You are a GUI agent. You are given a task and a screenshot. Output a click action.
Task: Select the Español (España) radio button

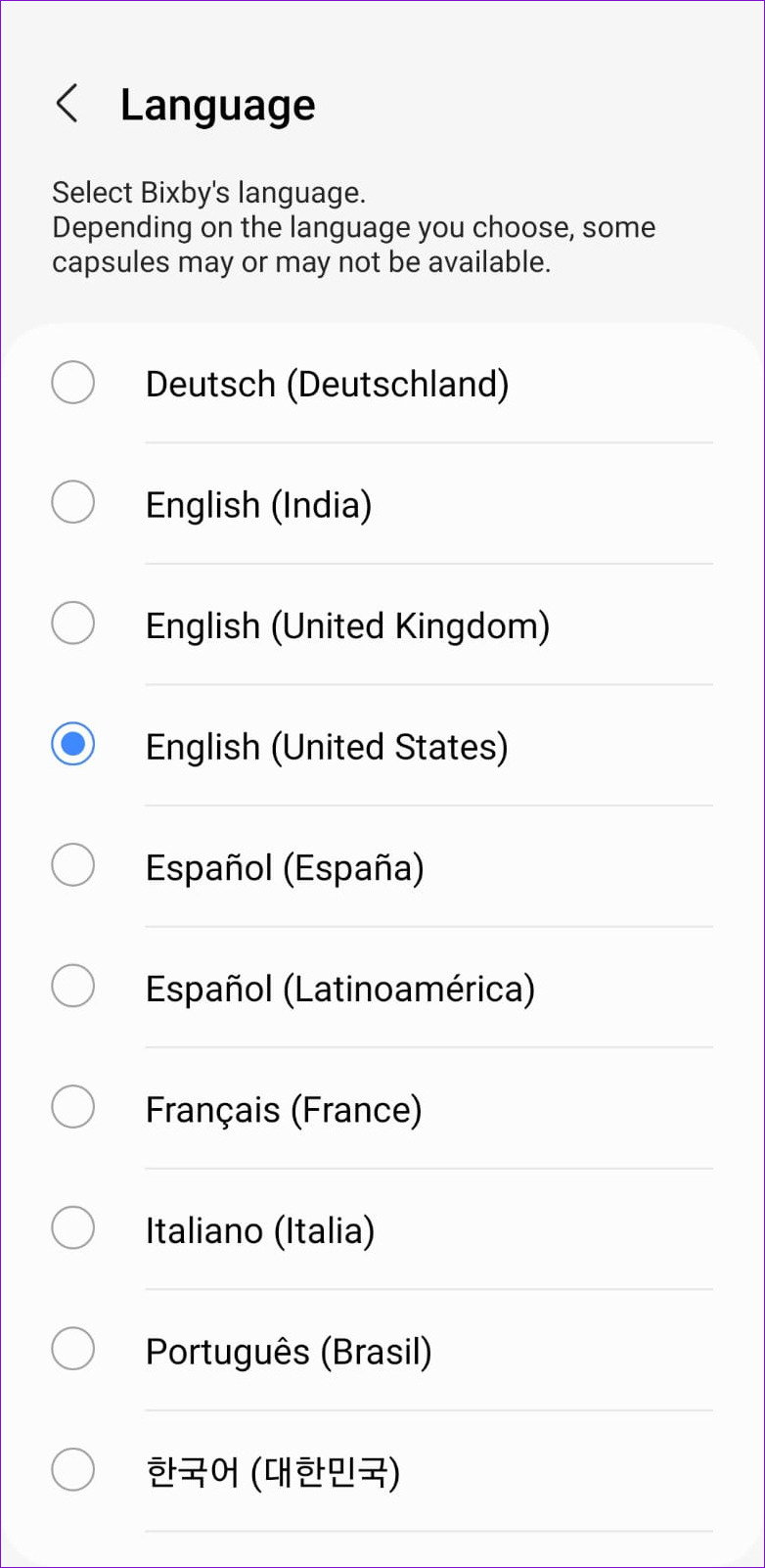click(x=73, y=865)
